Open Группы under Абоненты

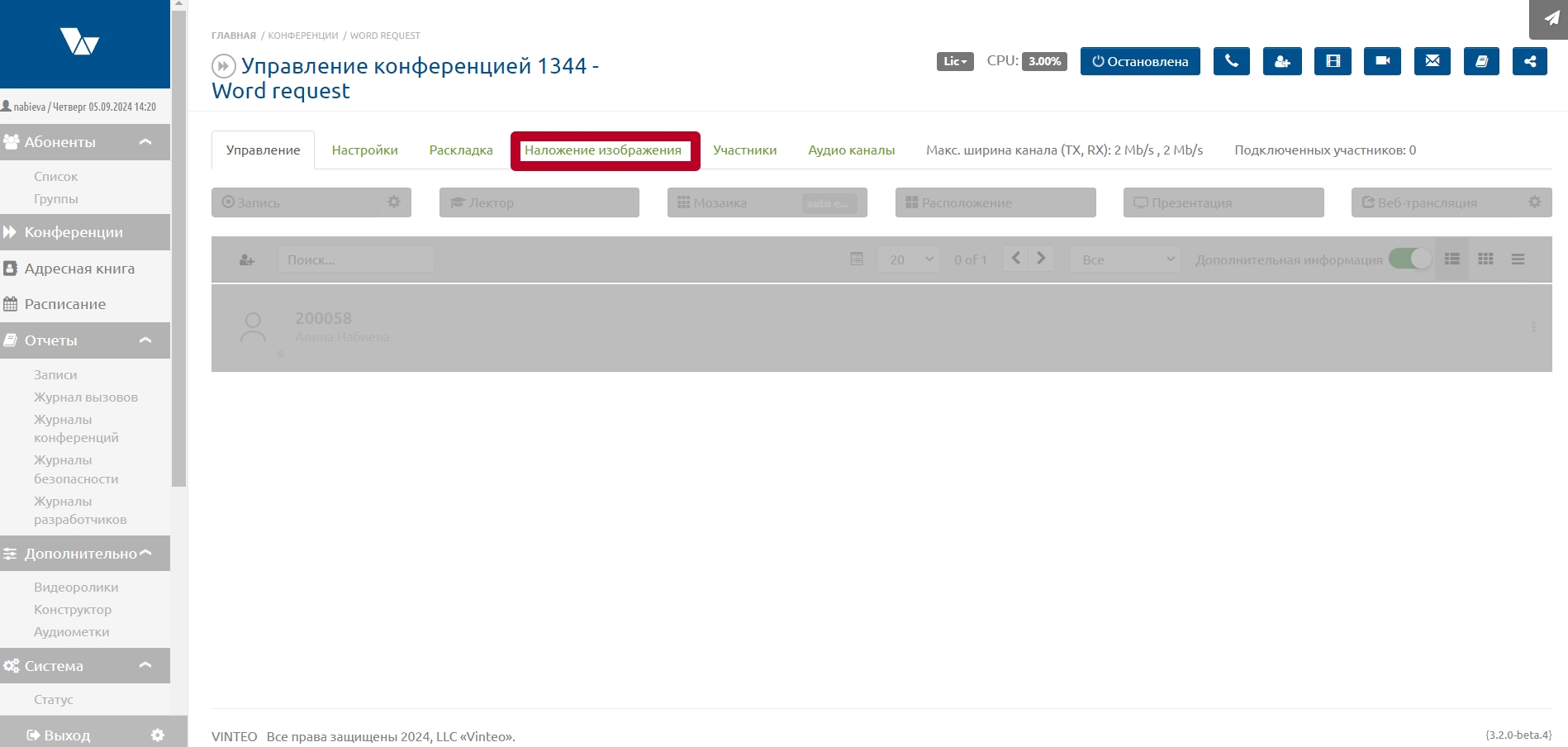(55, 198)
